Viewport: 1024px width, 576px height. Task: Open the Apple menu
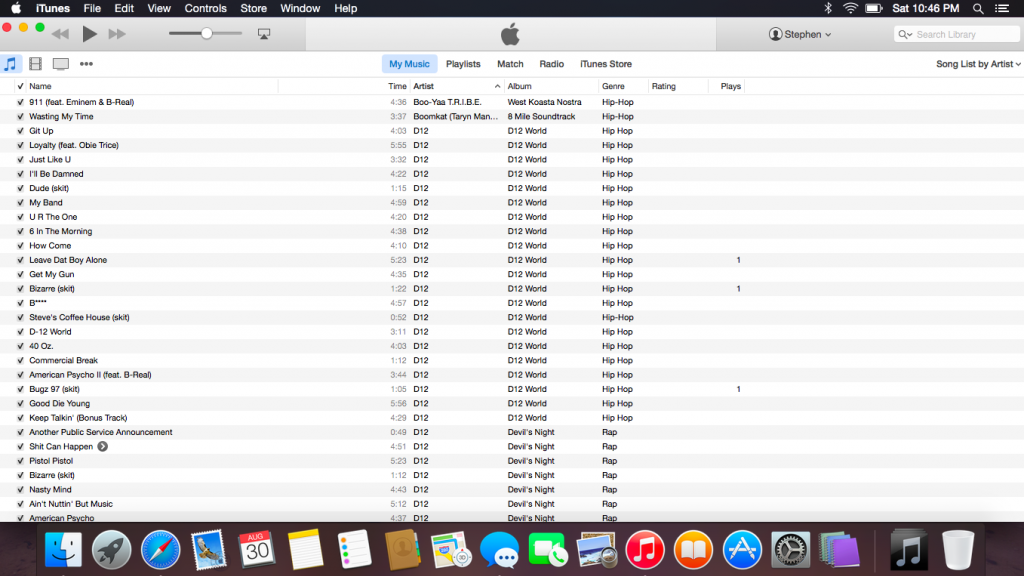(16, 8)
